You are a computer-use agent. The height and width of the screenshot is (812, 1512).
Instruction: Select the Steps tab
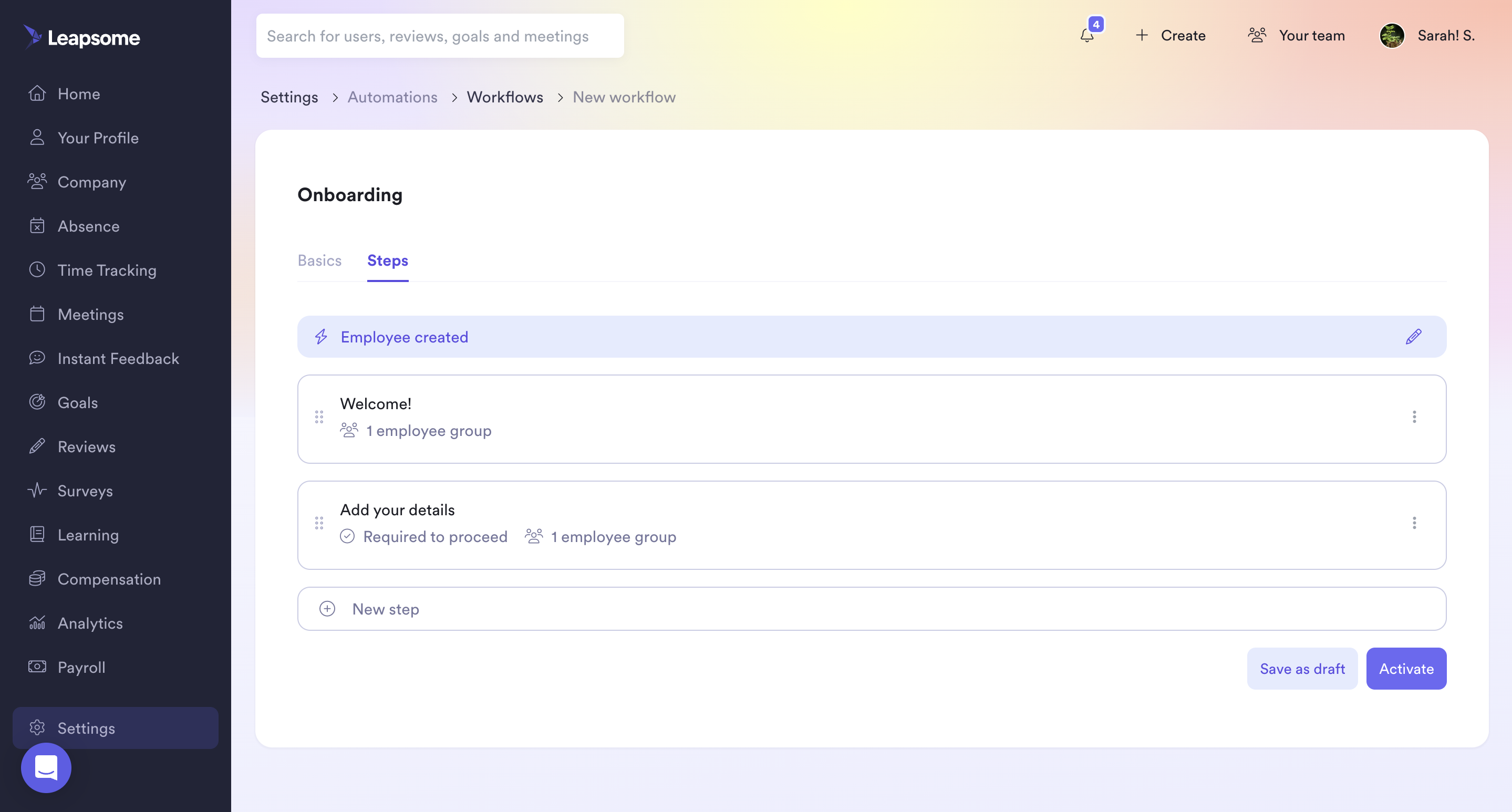click(x=387, y=261)
